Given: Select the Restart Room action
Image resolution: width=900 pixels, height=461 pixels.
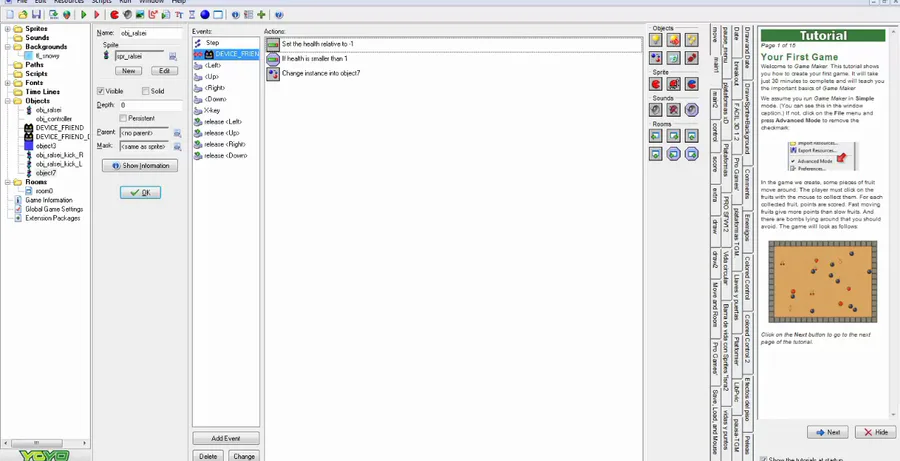Looking at the screenshot, I should pyautogui.click(x=692, y=135).
